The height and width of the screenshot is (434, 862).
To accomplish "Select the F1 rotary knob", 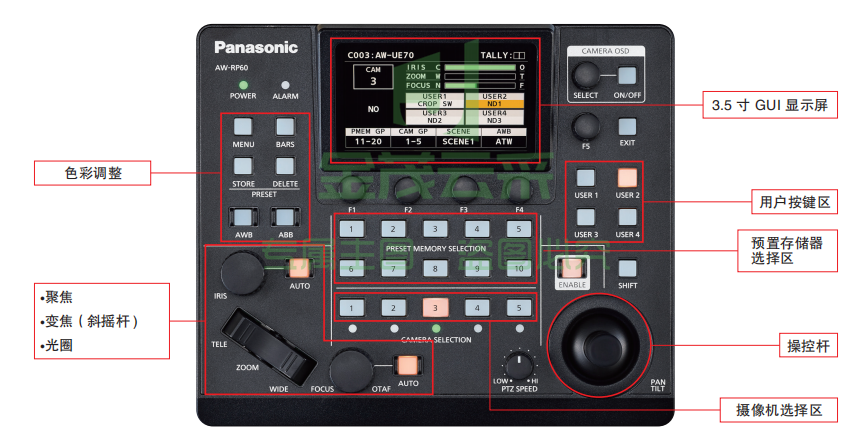I will 352,190.
